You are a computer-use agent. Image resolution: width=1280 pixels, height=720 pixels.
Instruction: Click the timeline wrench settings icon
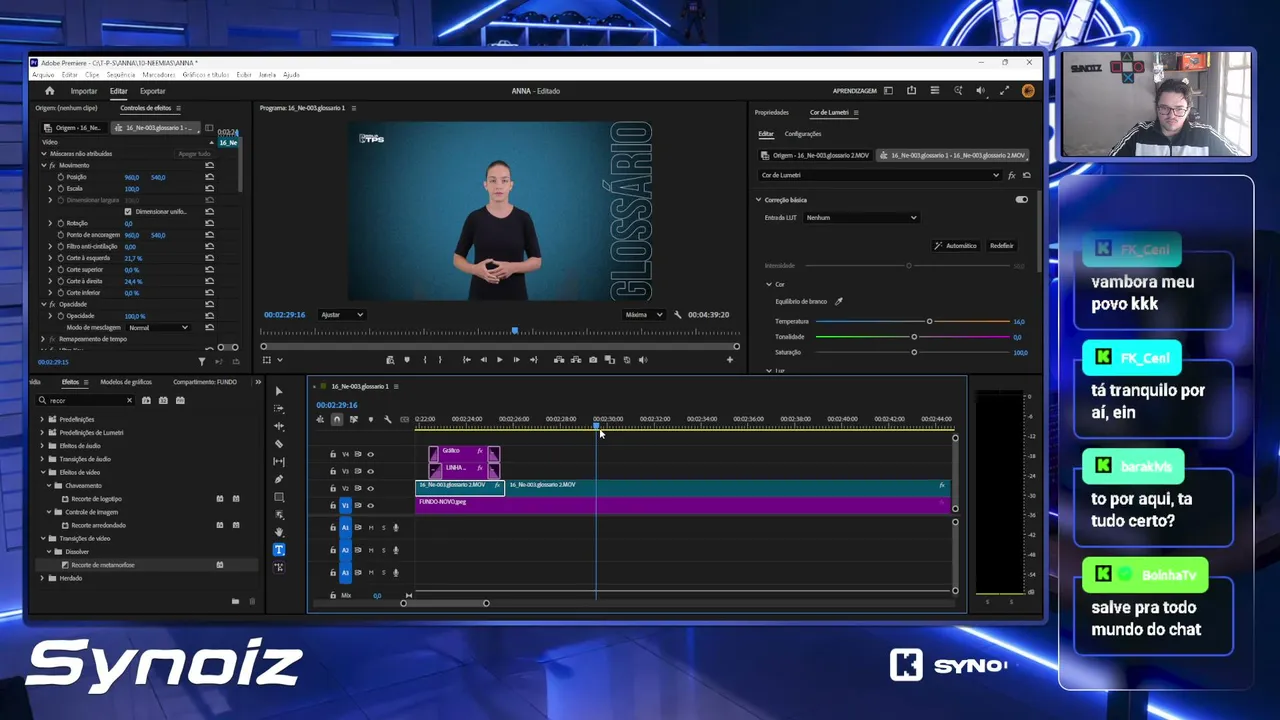point(387,419)
